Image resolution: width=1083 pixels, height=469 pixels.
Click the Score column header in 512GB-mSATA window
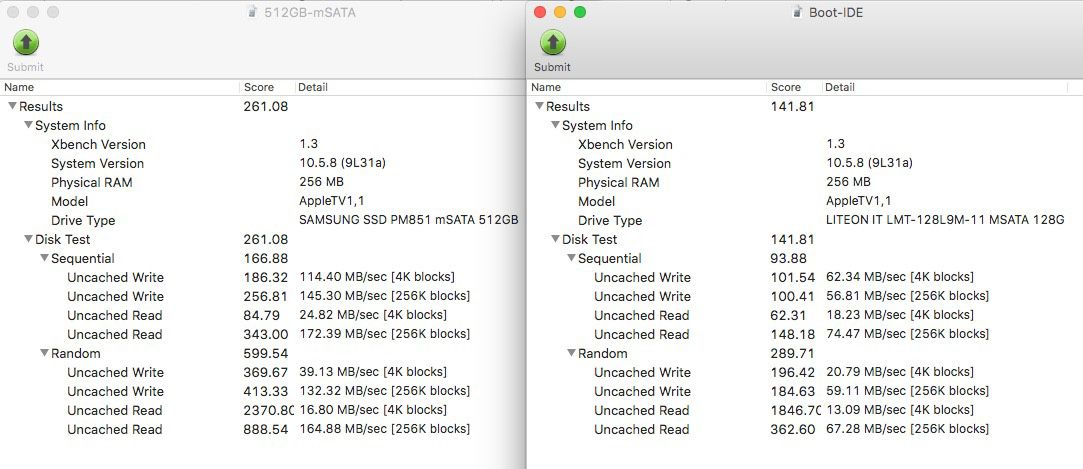click(x=267, y=87)
